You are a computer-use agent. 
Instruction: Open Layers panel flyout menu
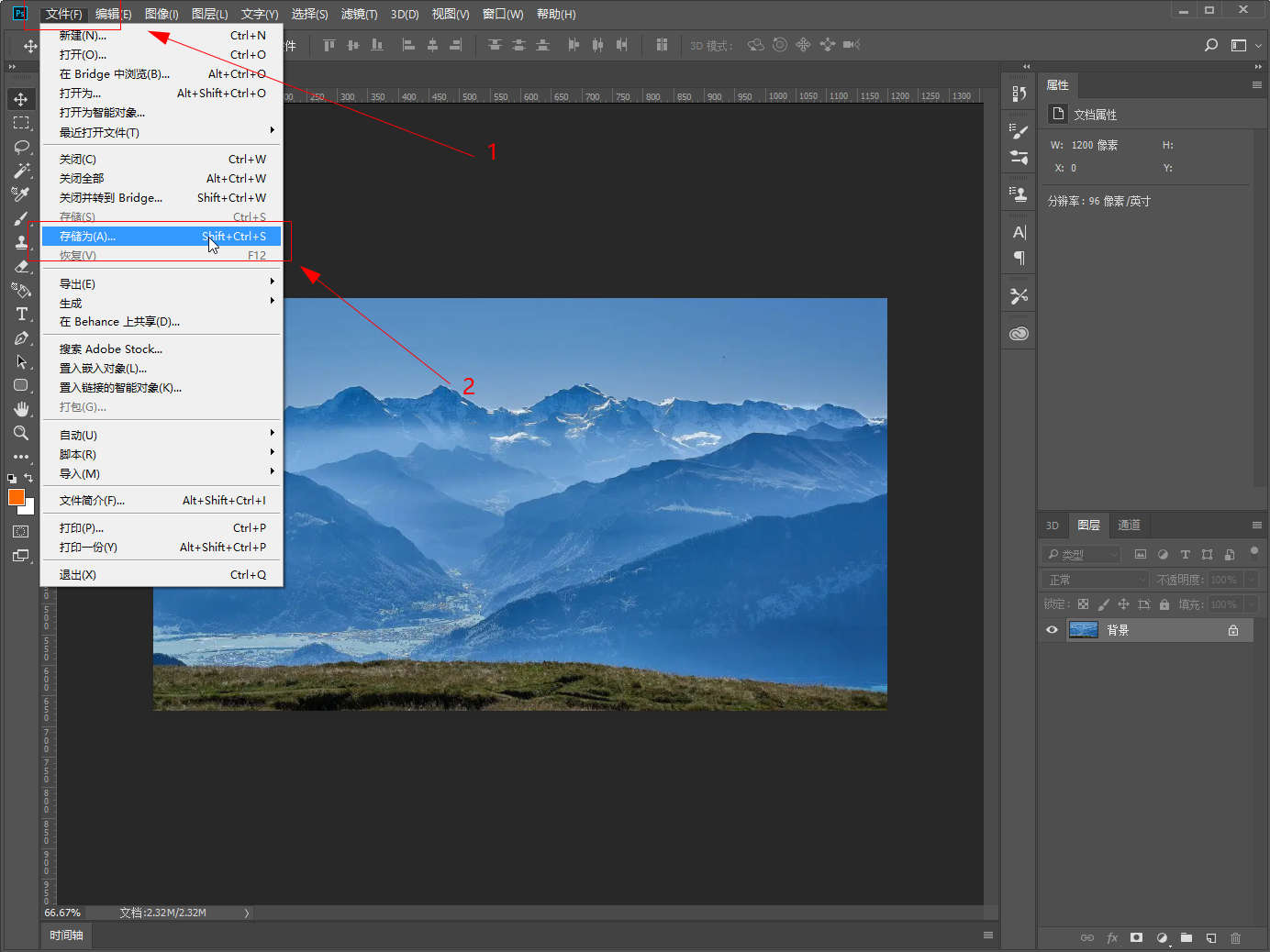pos(1256,525)
